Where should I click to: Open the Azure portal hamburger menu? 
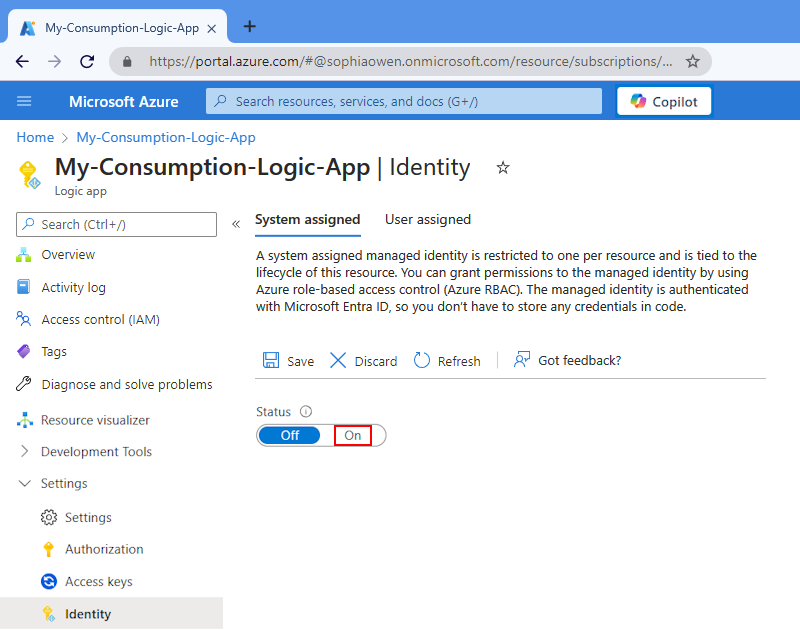tap(24, 101)
